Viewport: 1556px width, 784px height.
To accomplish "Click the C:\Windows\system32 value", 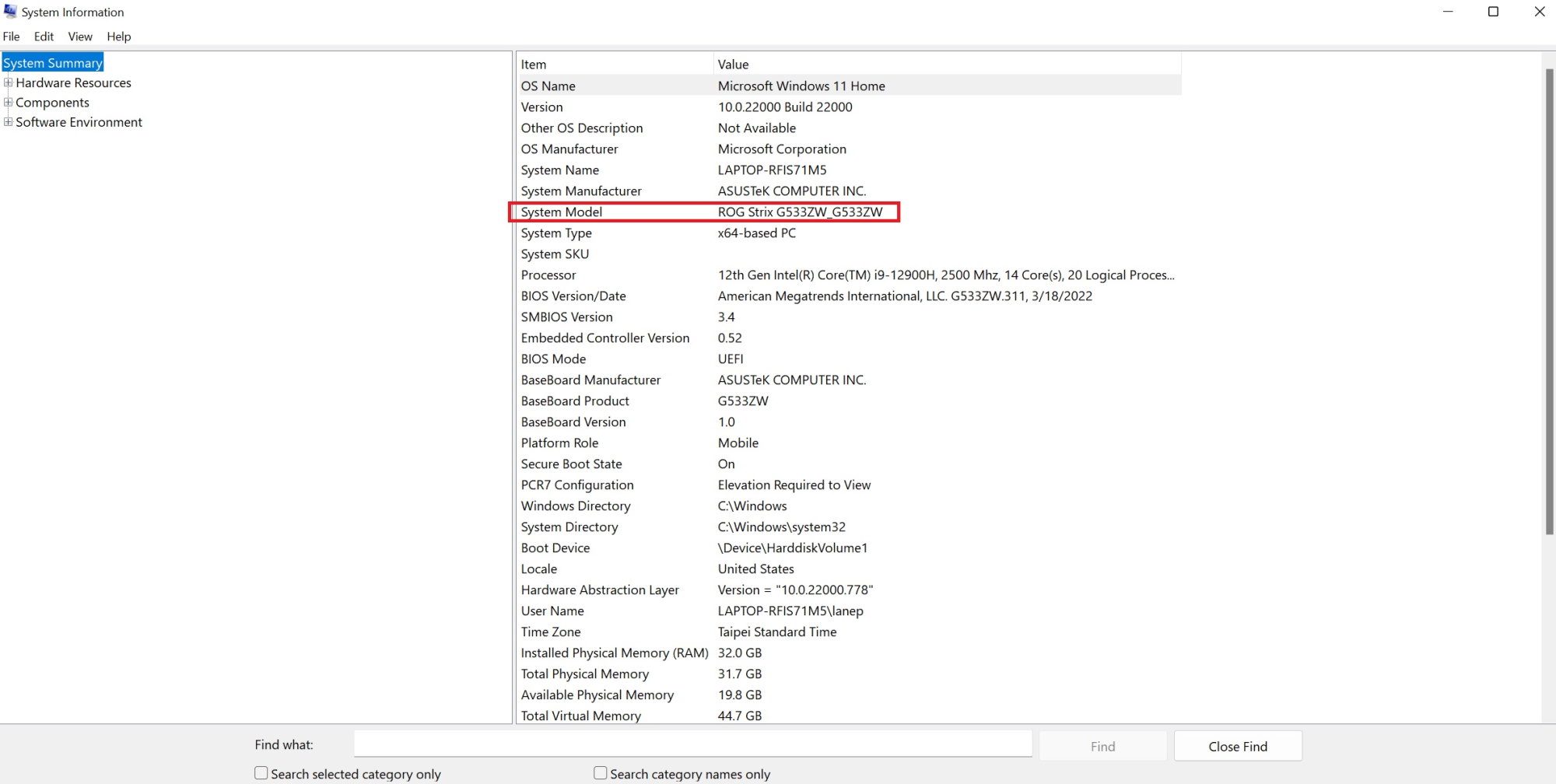I will click(x=781, y=527).
